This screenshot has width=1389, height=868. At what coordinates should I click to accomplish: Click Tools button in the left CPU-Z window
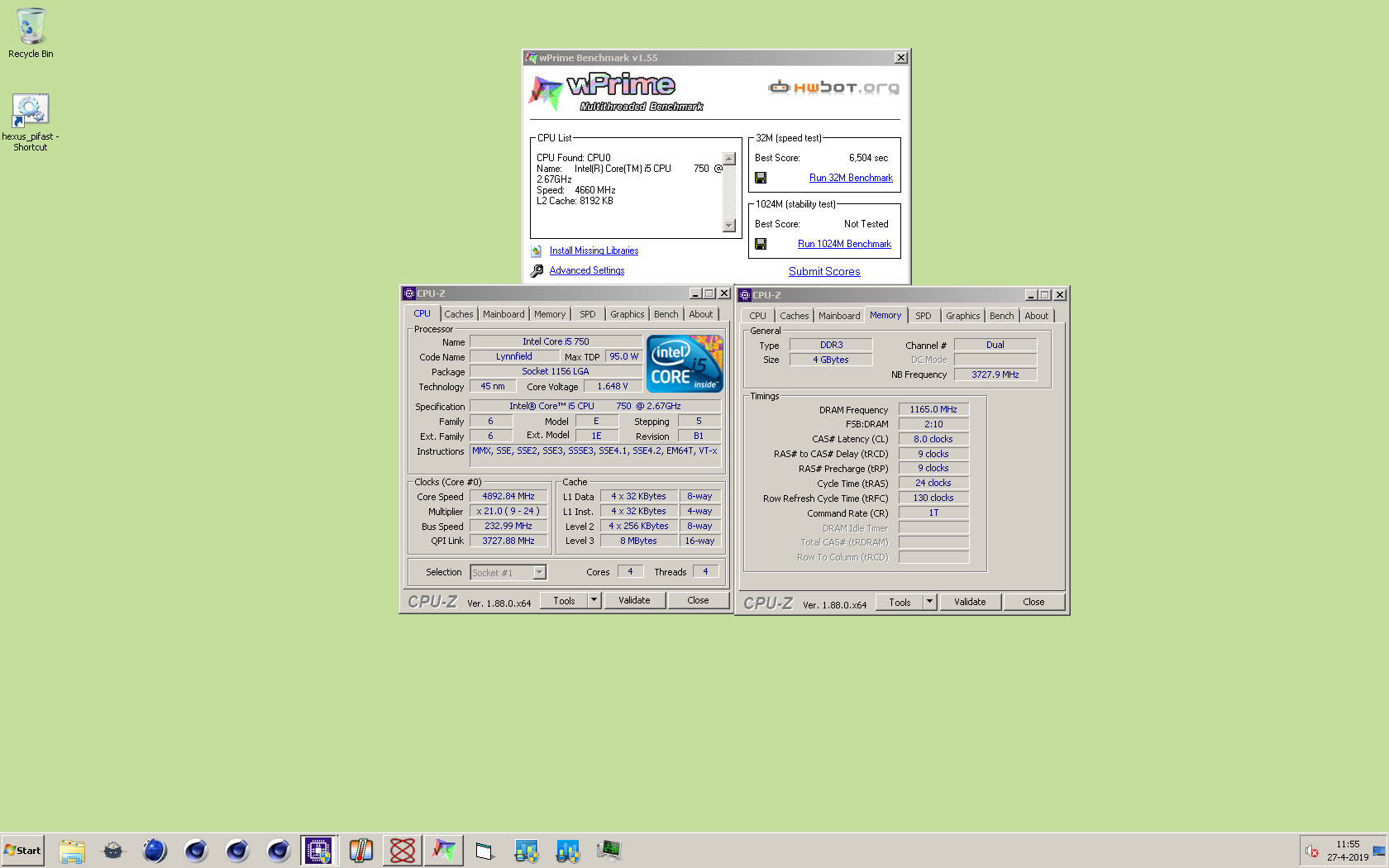[x=564, y=600]
